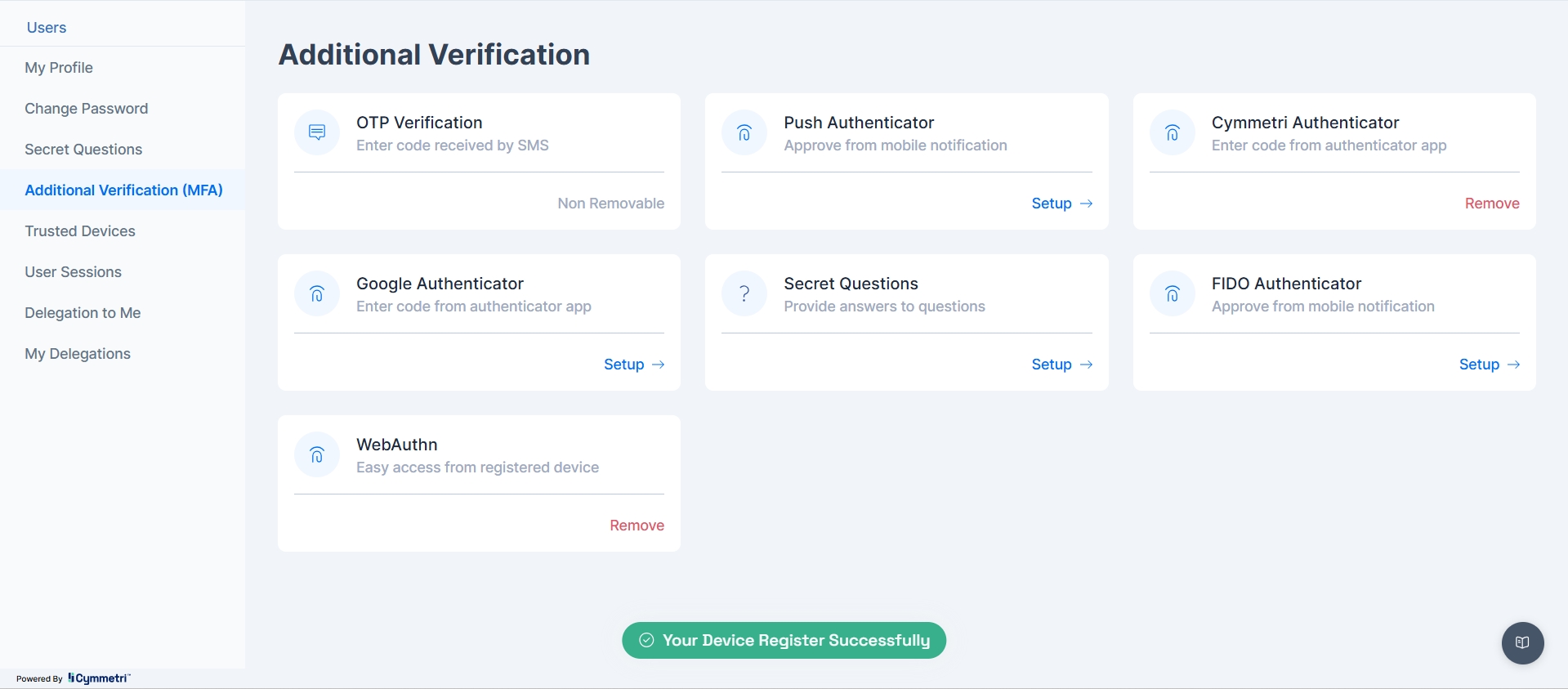Image resolution: width=1568 pixels, height=689 pixels.
Task: Set up Google Authenticator
Action: click(633, 365)
